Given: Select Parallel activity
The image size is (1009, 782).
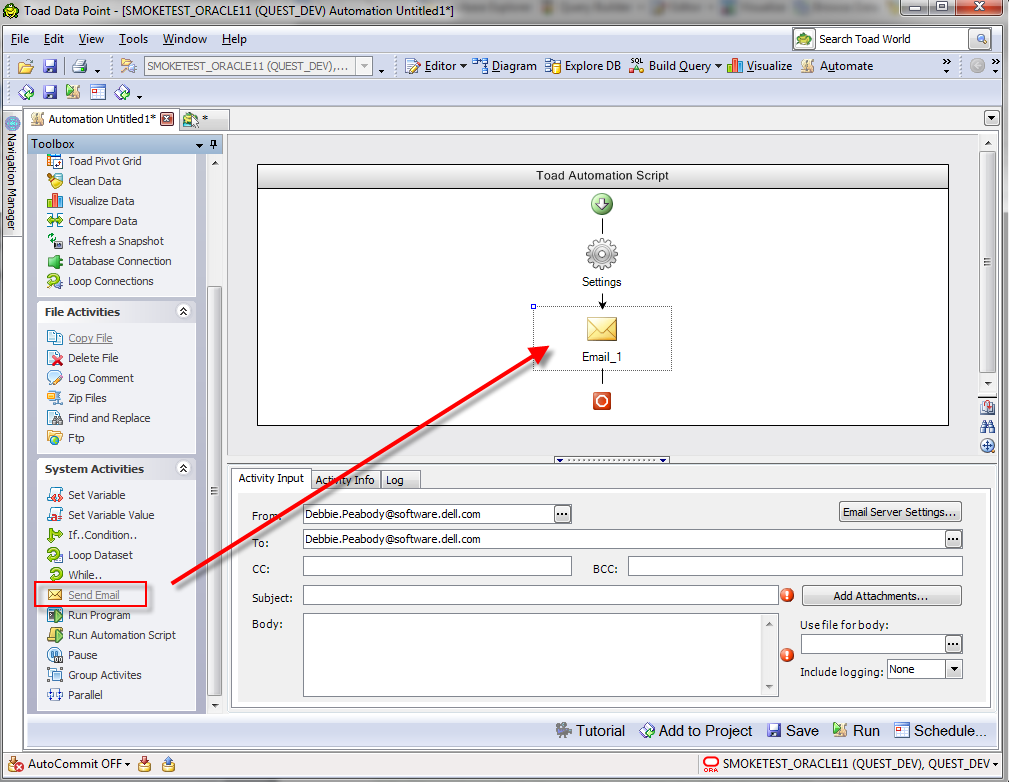Looking at the screenshot, I should (75, 694).
